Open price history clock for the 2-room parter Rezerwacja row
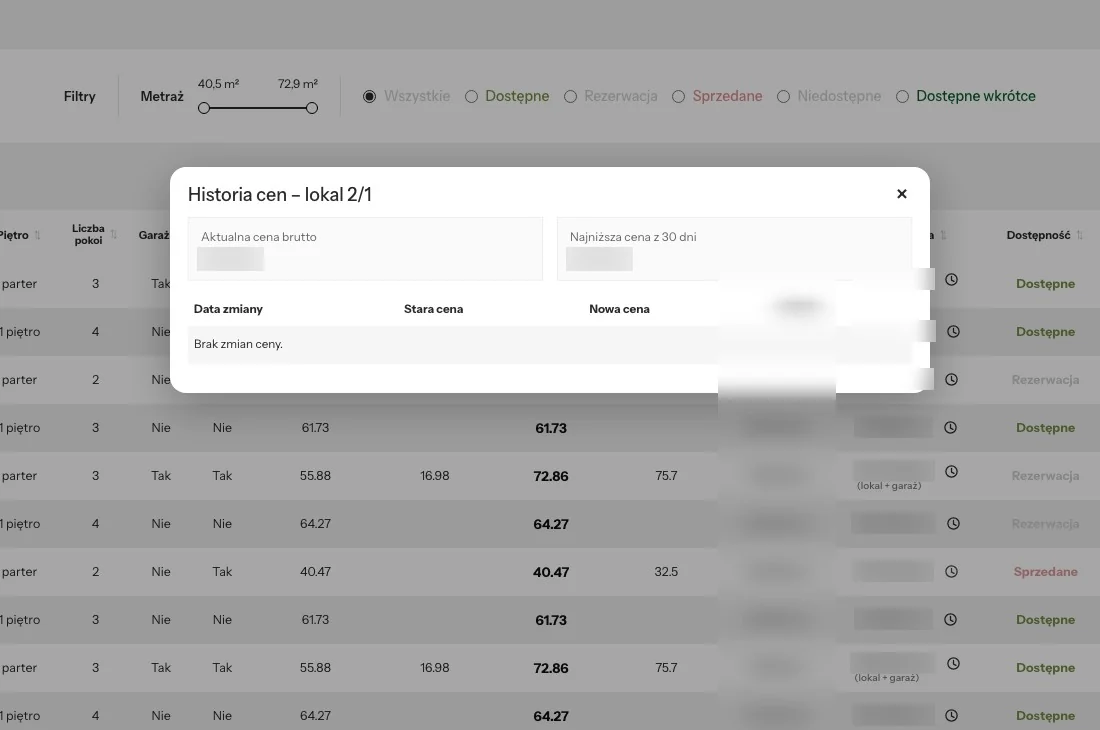The height and width of the screenshot is (730, 1100). click(951, 379)
